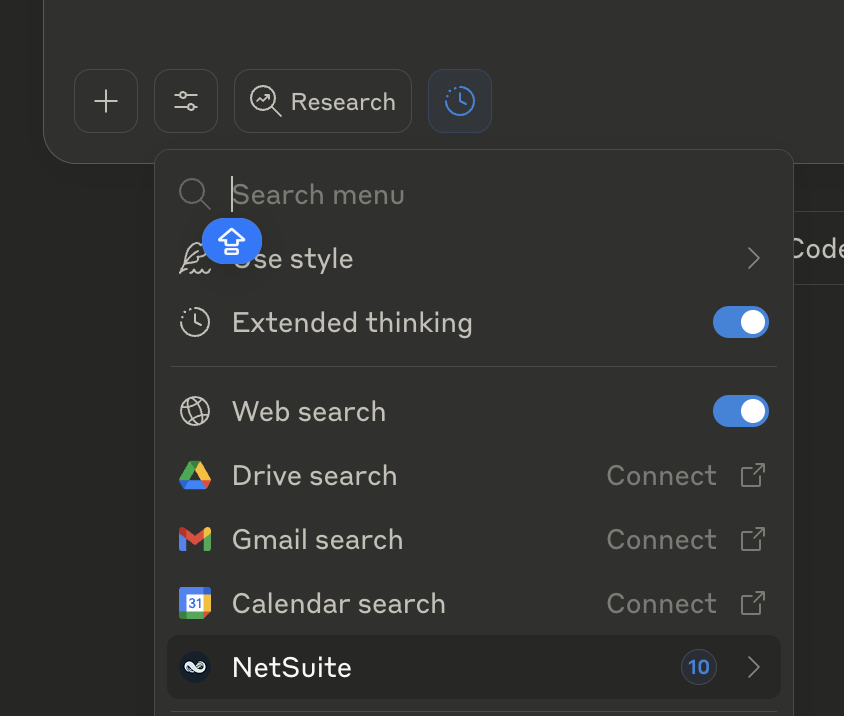
Task: Expand the NetSuite tools chevron
Action: click(754, 667)
